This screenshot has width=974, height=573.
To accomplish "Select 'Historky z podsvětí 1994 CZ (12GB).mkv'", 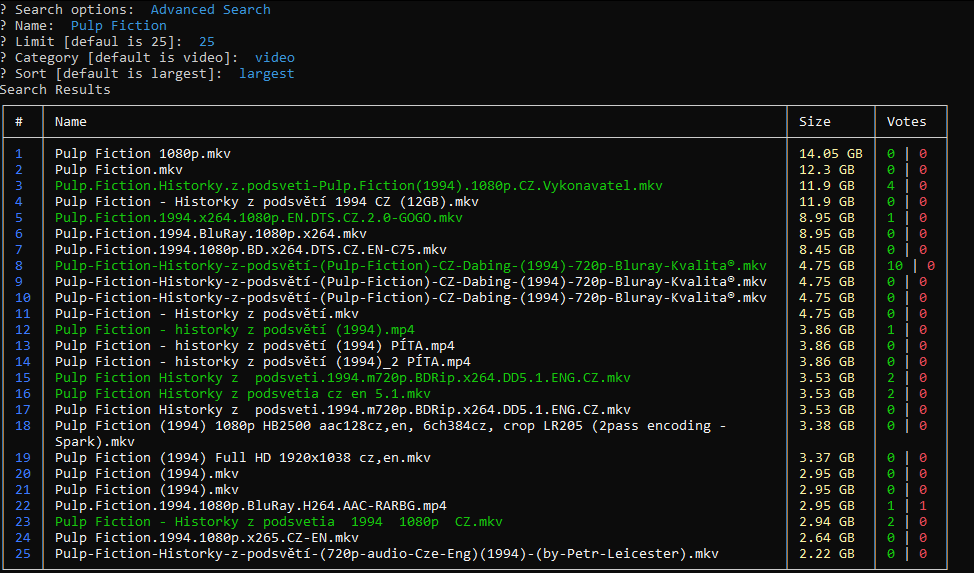I will (x=266, y=202).
